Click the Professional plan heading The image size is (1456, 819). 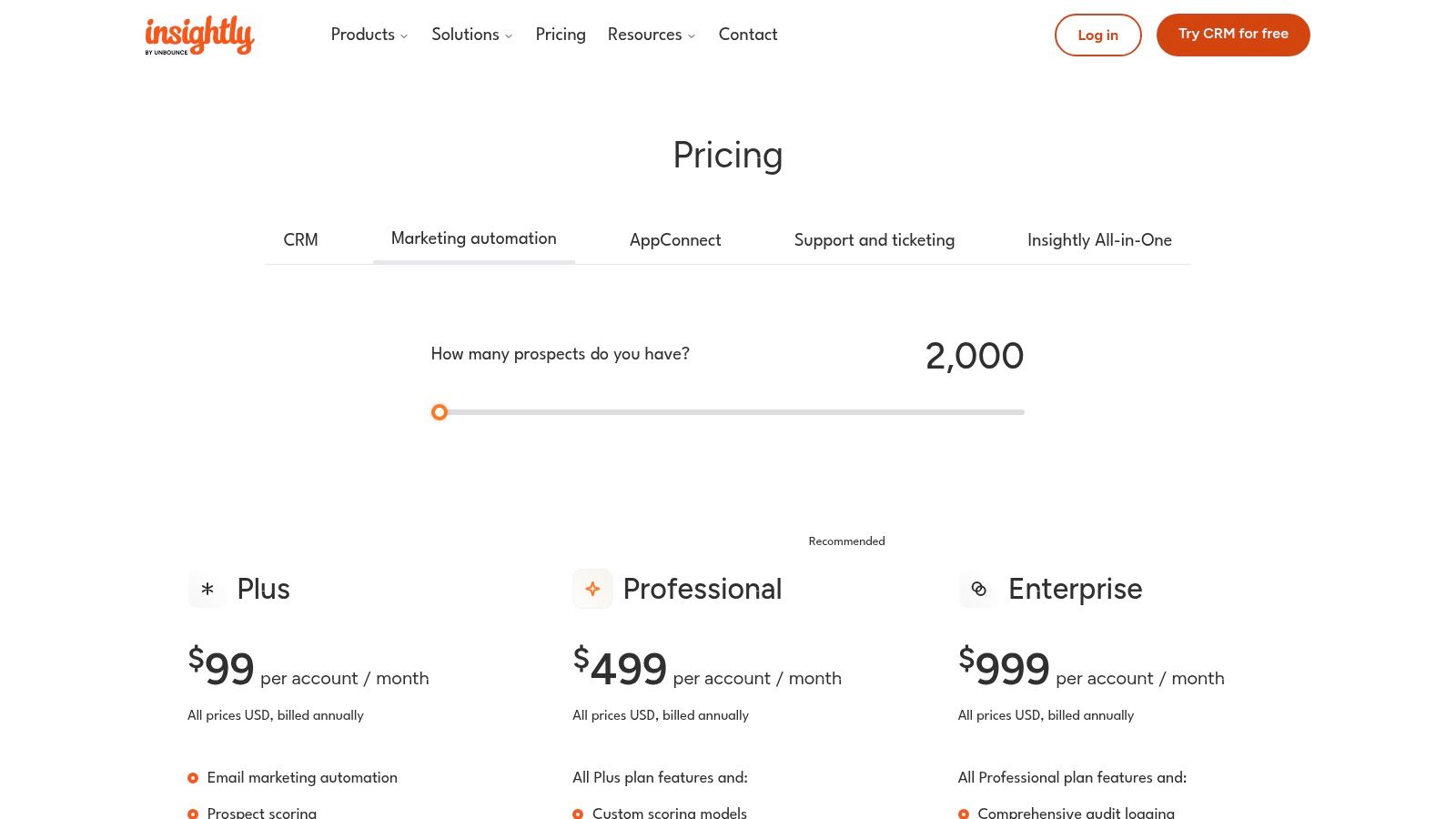703,589
